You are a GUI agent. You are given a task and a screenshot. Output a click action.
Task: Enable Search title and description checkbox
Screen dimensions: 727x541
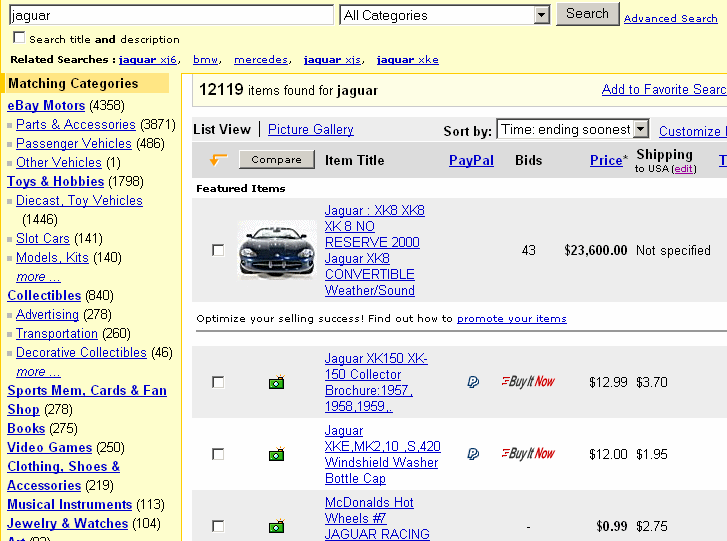click(19, 38)
